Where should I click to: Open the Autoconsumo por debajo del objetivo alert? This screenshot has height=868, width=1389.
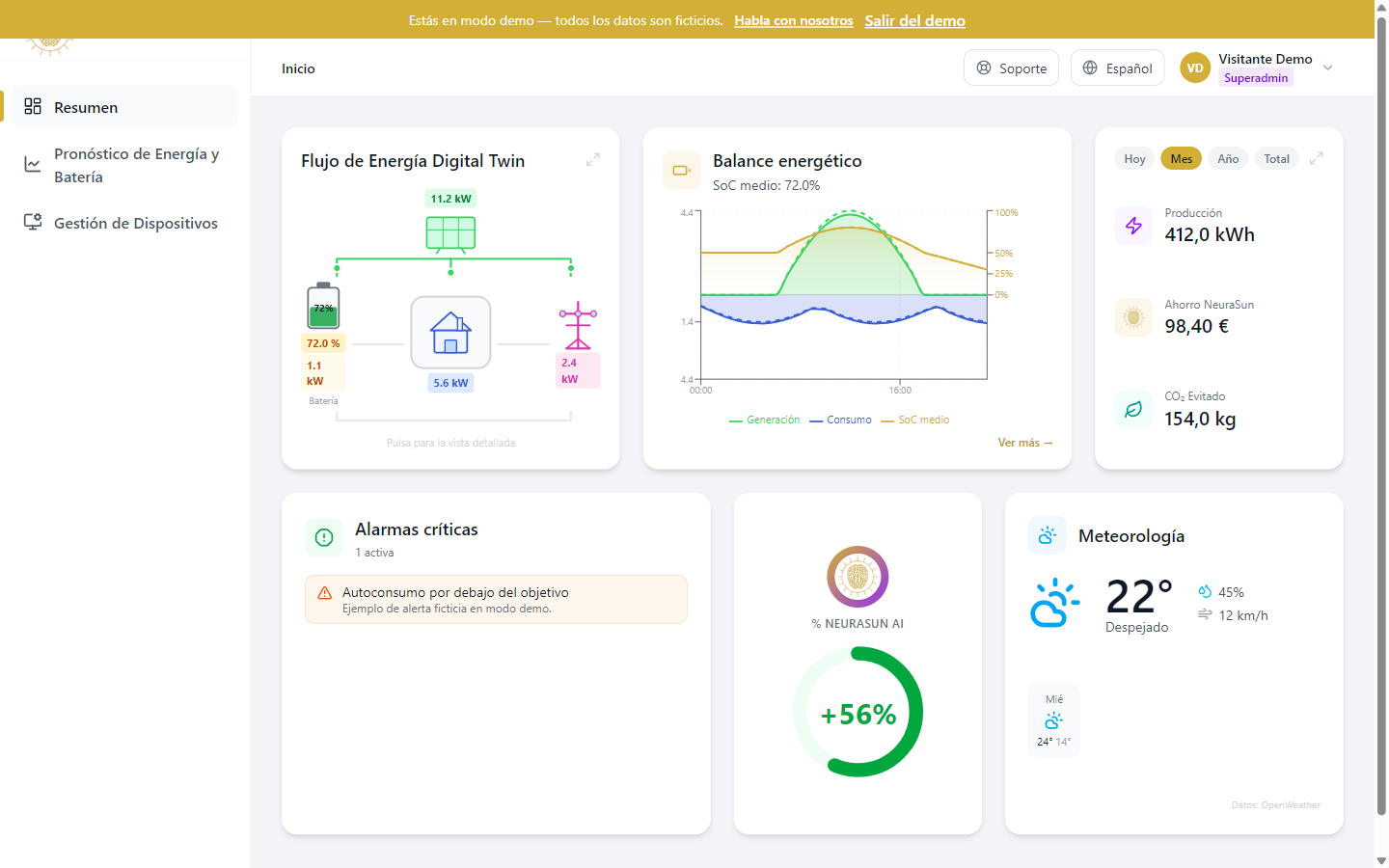click(496, 599)
